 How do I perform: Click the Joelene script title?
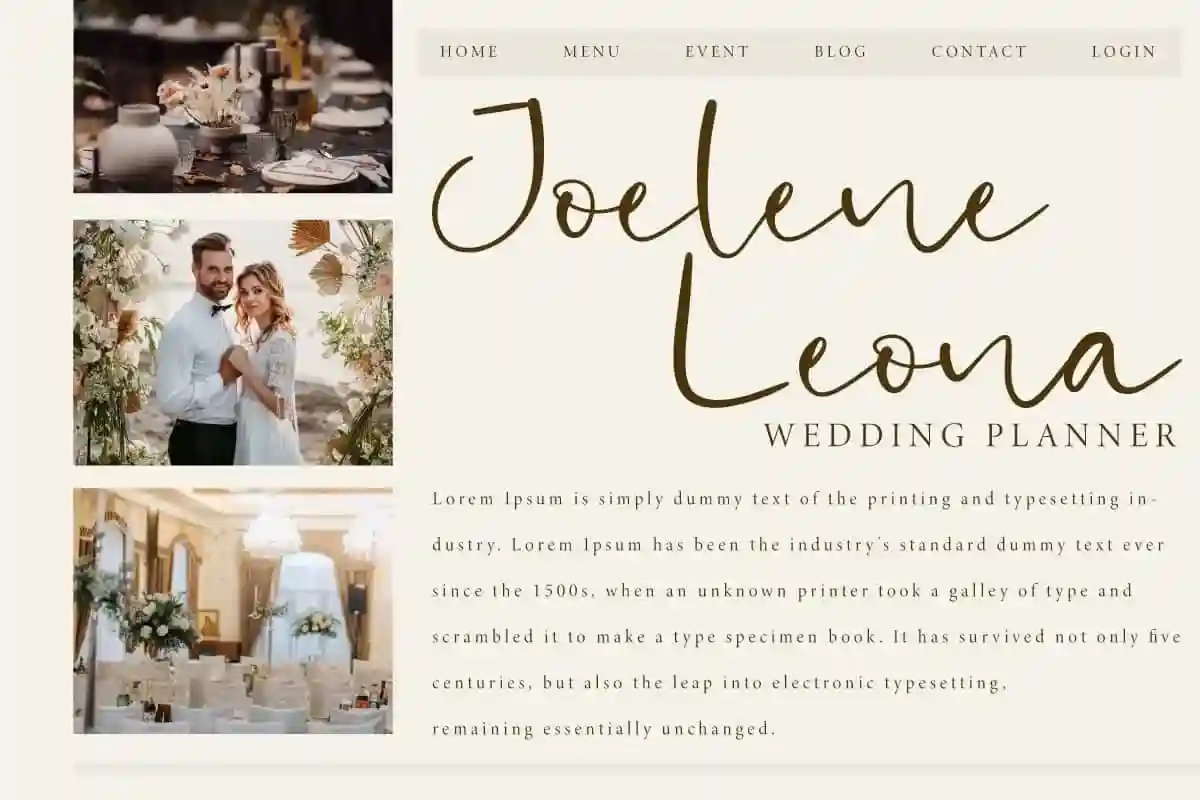coord(738,180)
